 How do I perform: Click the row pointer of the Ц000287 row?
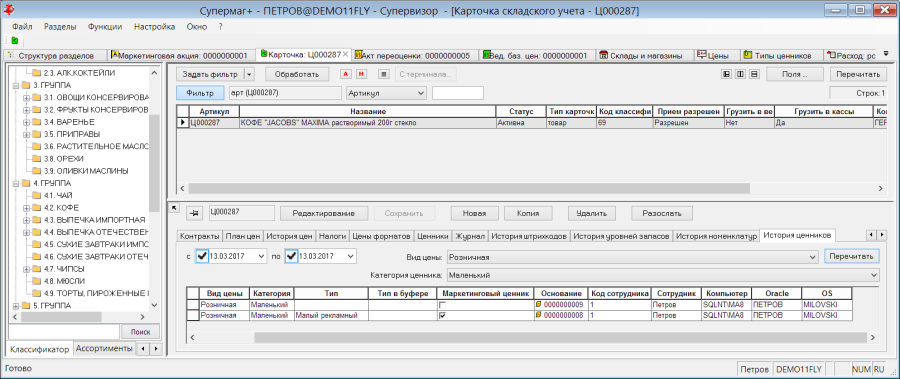pyautogui.click(x=183, y=122)
